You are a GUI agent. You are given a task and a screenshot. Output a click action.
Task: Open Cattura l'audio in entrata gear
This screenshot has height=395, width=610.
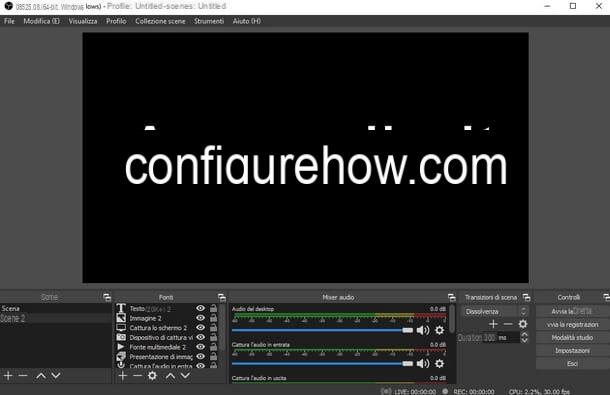pos(440,363)
